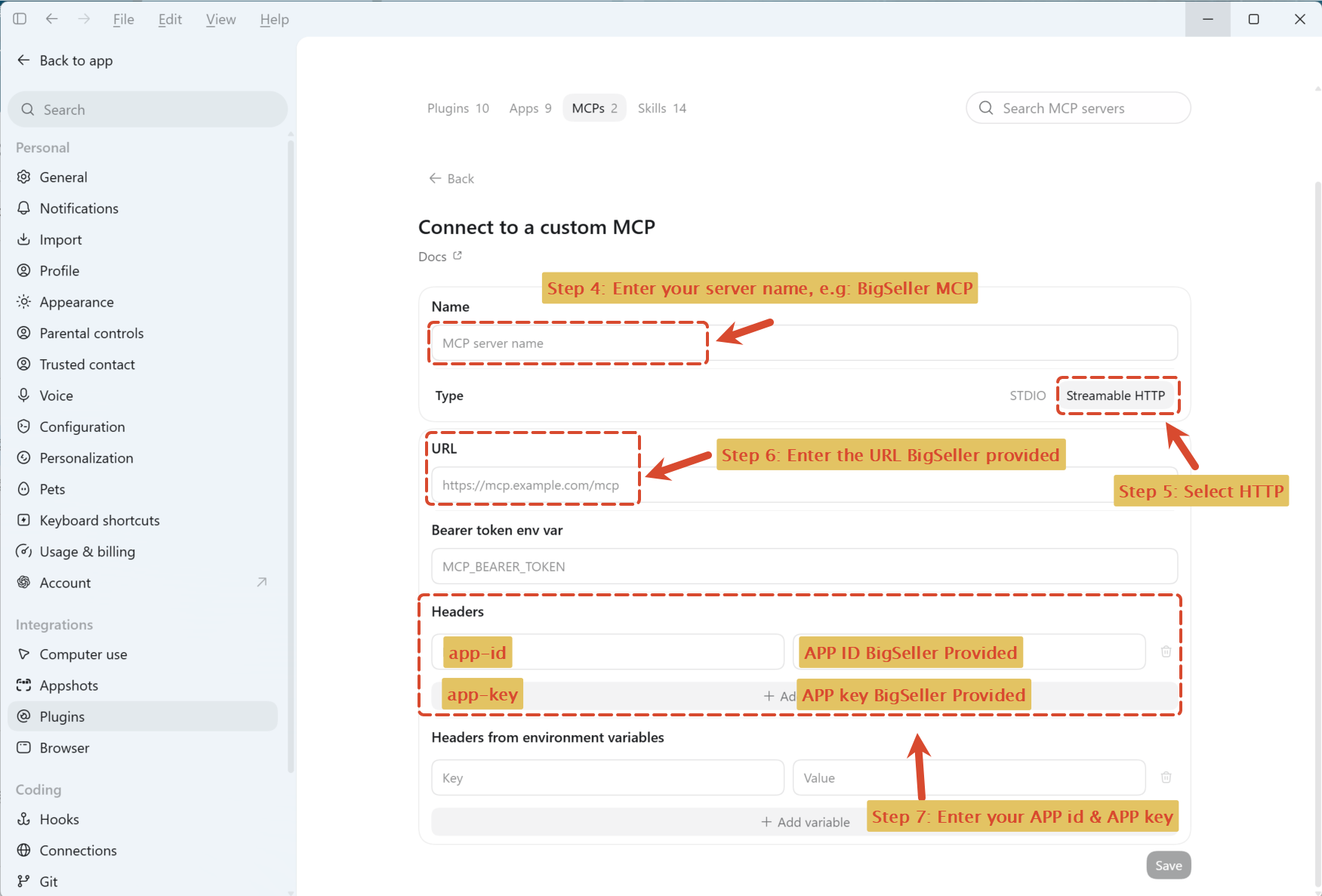Click Back above the custom MCP form
This screenshot has width=1322, height=896.
(x=451, y=179)
